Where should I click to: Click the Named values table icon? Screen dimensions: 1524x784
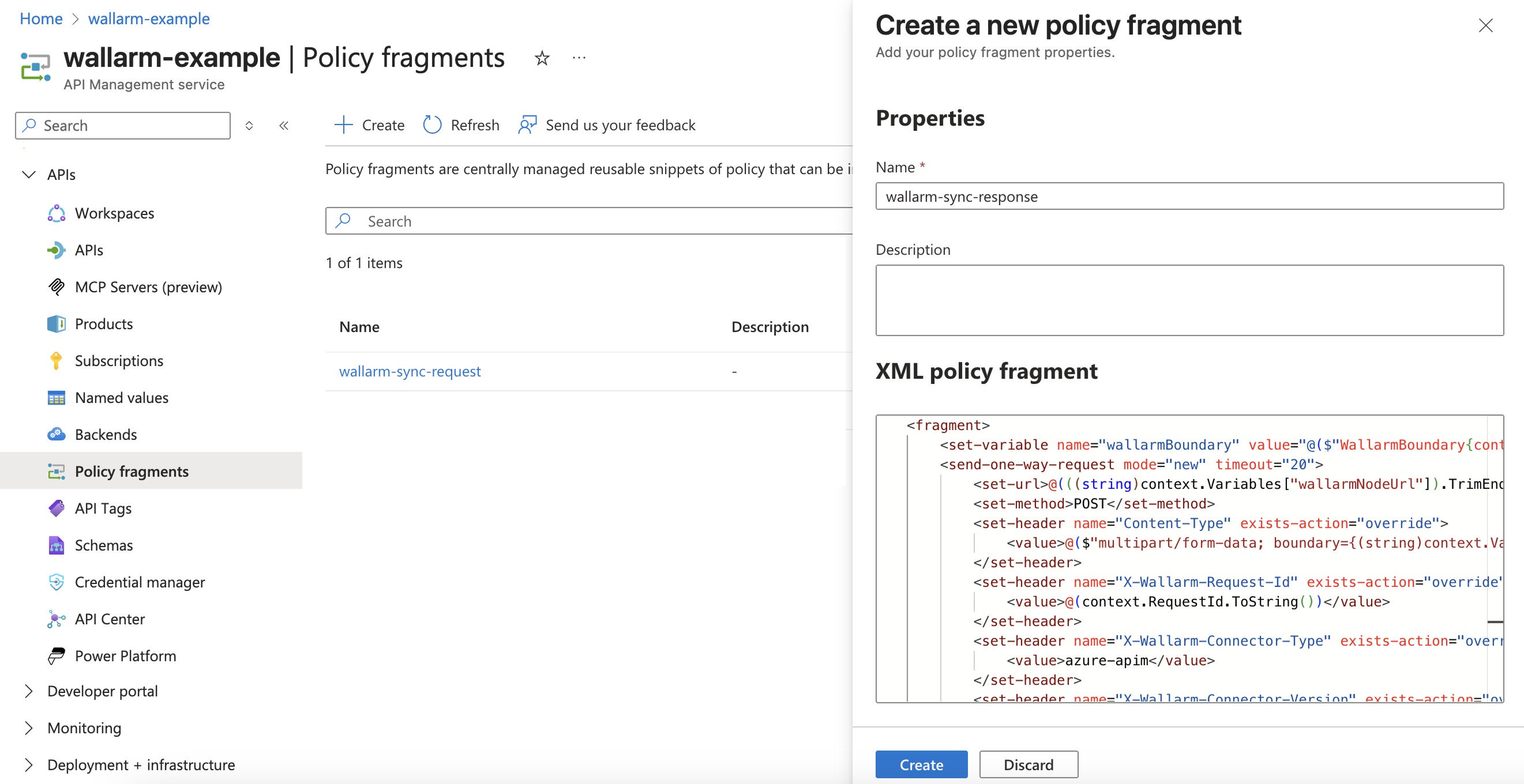pyautogui.click(x=56, y=398)
